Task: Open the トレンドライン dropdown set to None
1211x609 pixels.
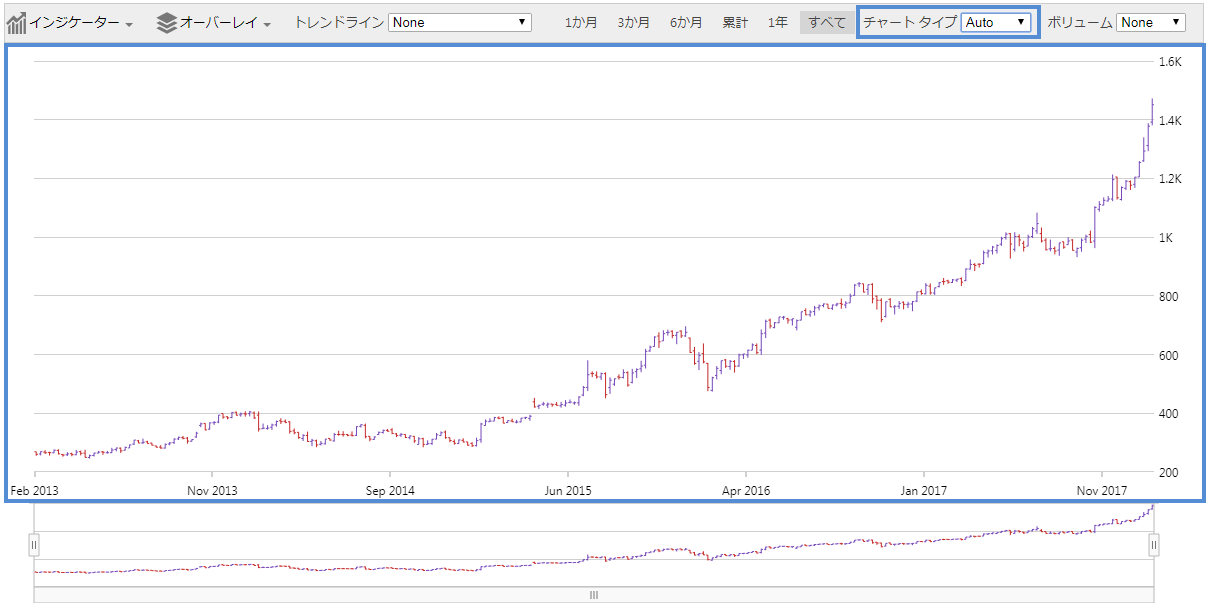Action: [x=459, y=21]
